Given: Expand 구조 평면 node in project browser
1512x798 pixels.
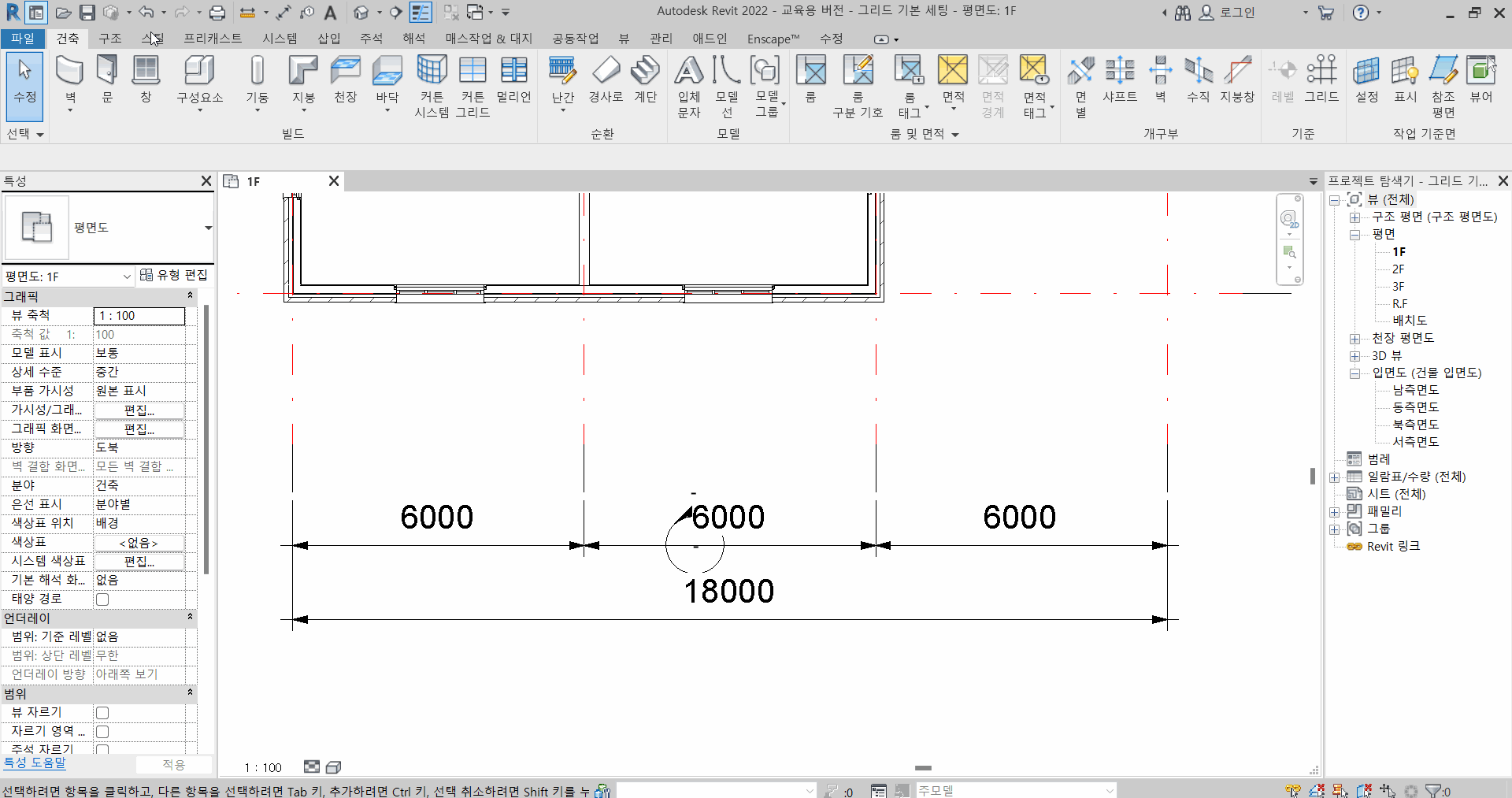Looking at the screenshot, I should coord(1354,217).
